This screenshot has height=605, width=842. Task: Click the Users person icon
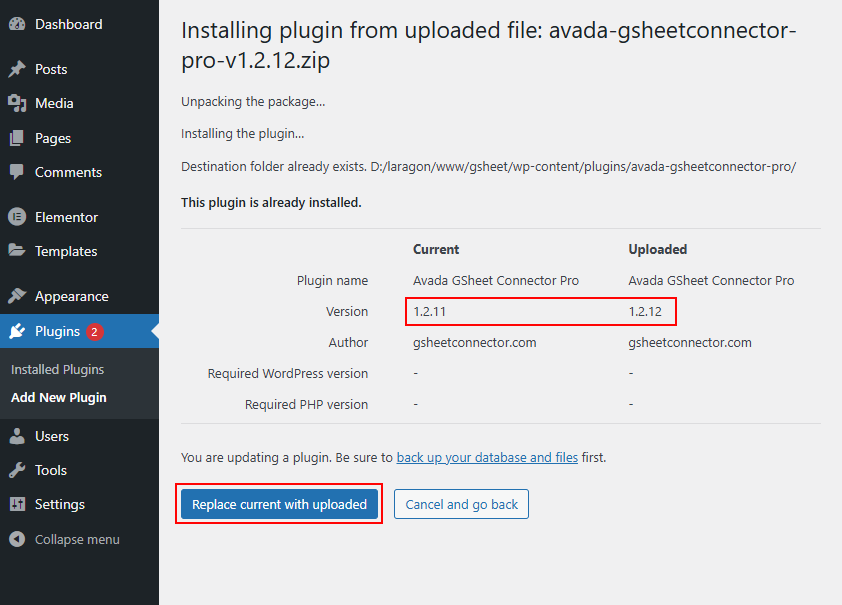pyautogui.click(x=16, y=436)
